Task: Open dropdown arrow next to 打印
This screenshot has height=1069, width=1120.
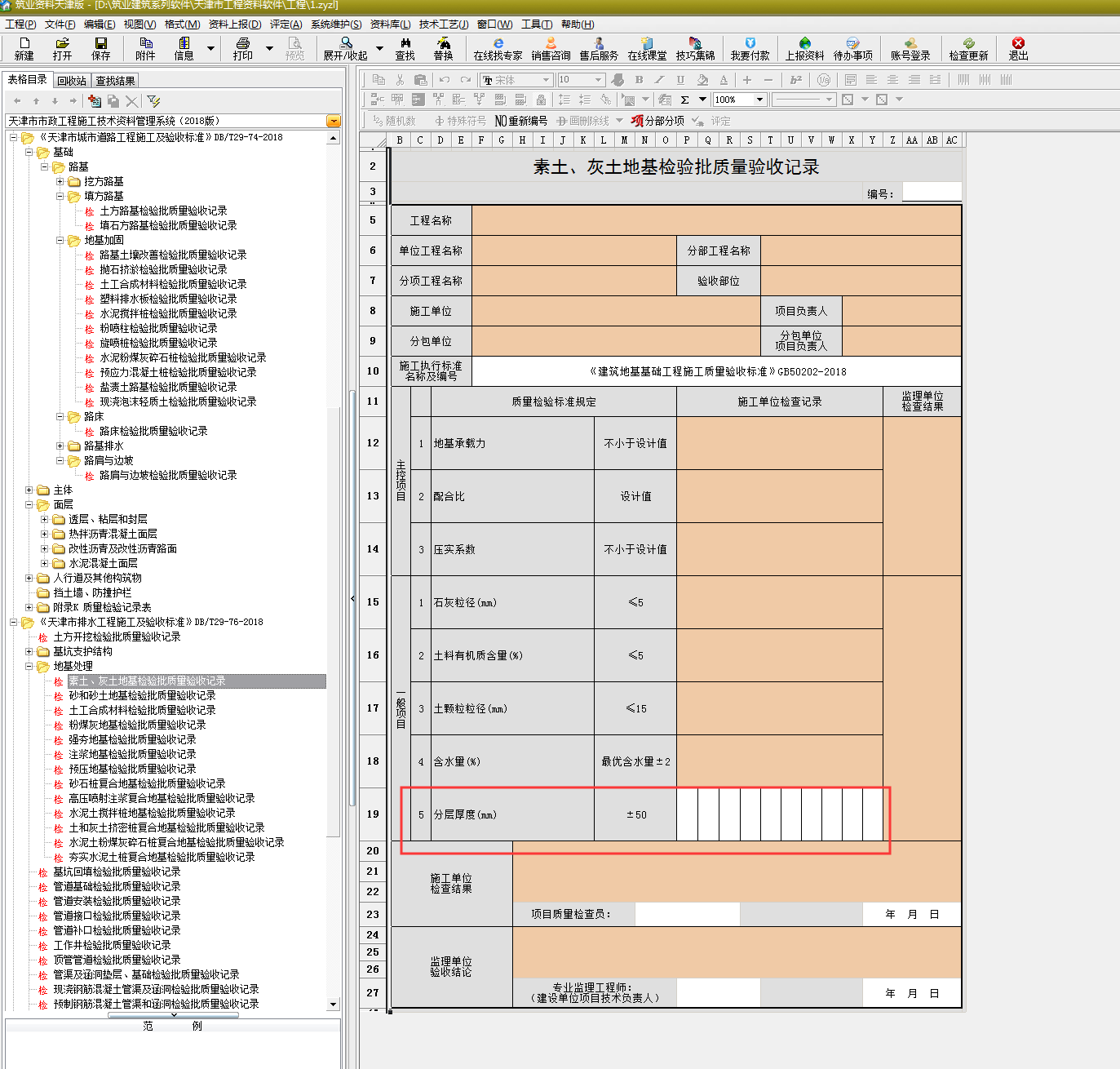Action: click(x=270, y=49)
